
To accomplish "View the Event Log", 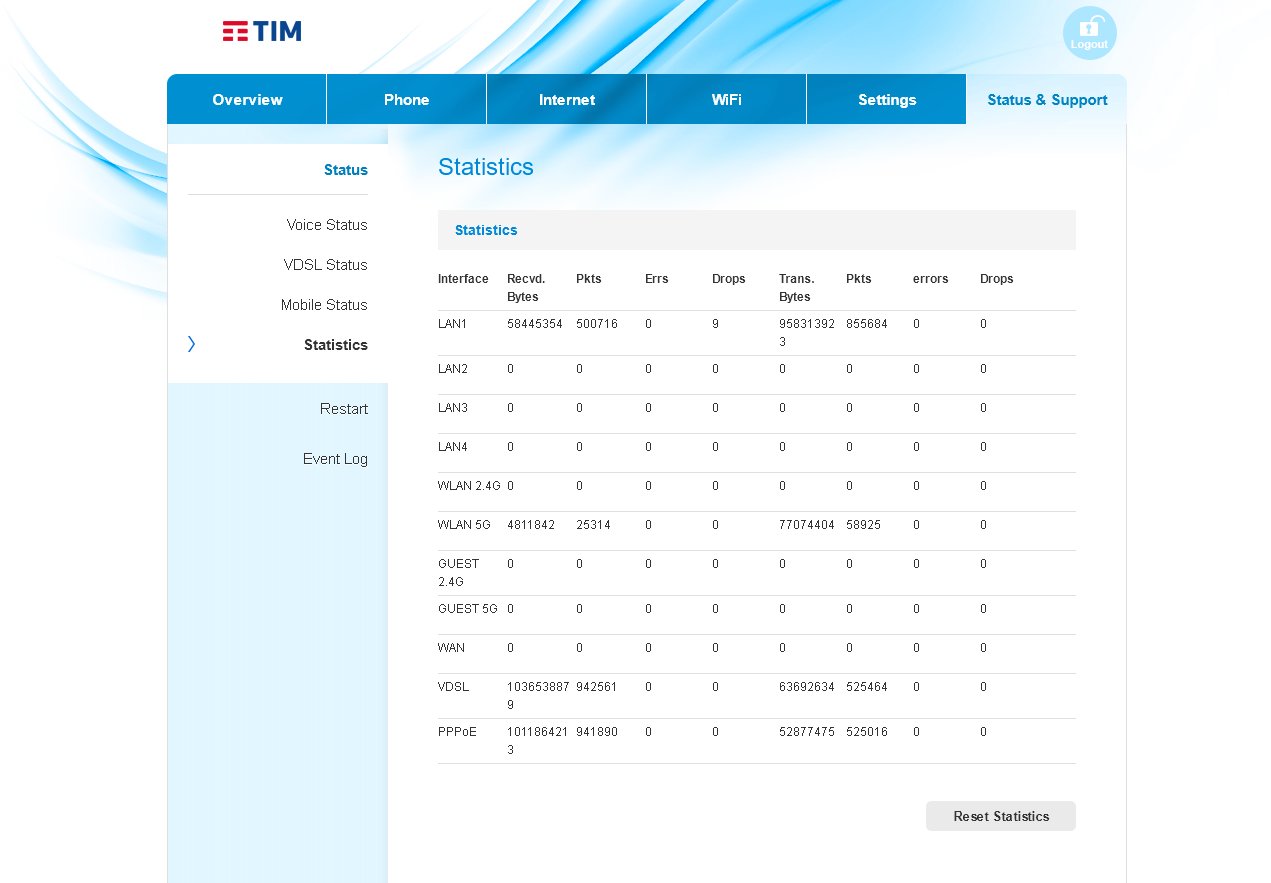I will point(335,459).
